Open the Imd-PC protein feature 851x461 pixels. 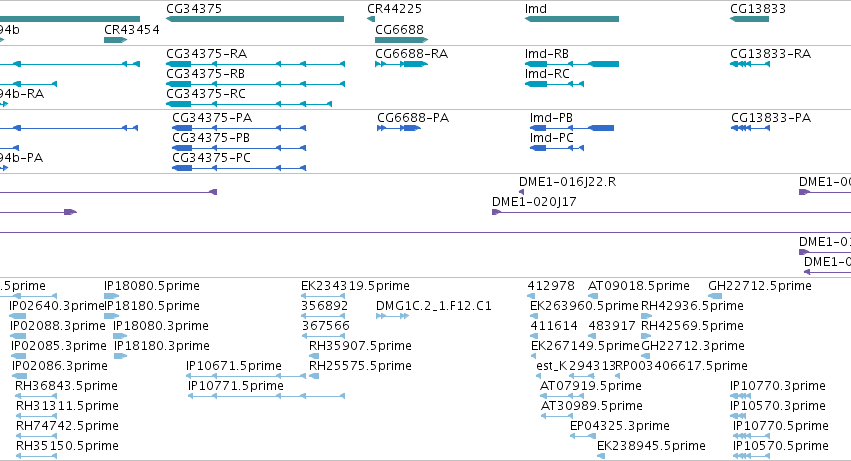coord(557,148)
